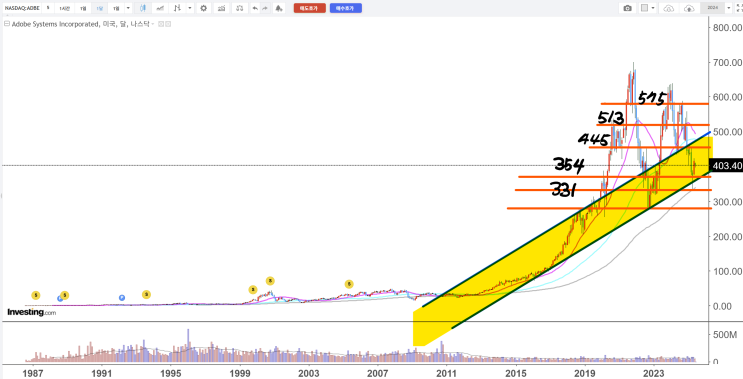
Task: Click the compare symbols scale icon
Action: pos(240,8)
